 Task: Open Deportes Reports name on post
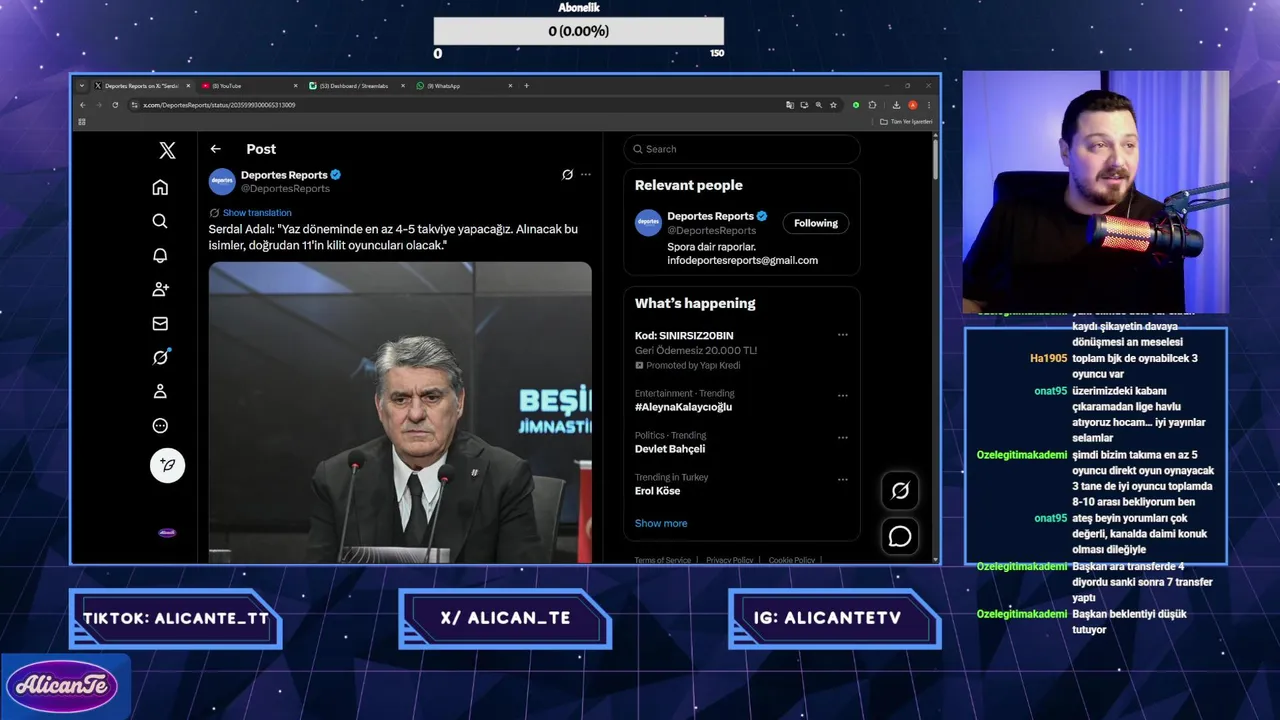pos(284,175)
